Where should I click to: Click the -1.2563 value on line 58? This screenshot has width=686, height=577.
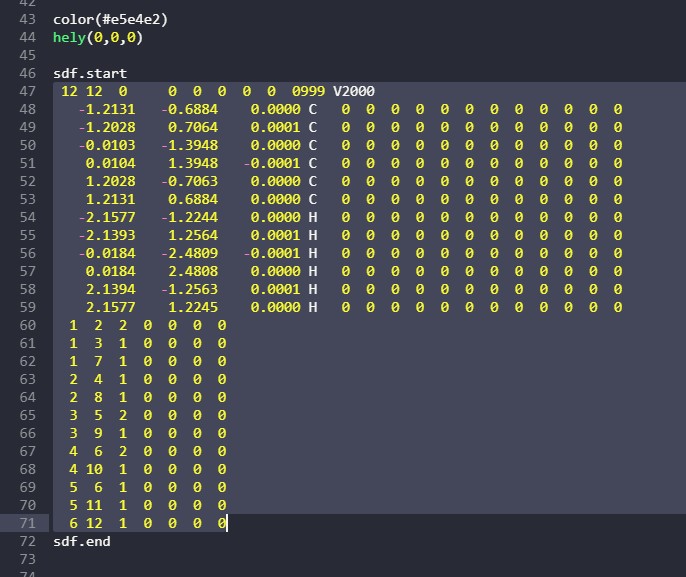(x=189, y=289)
